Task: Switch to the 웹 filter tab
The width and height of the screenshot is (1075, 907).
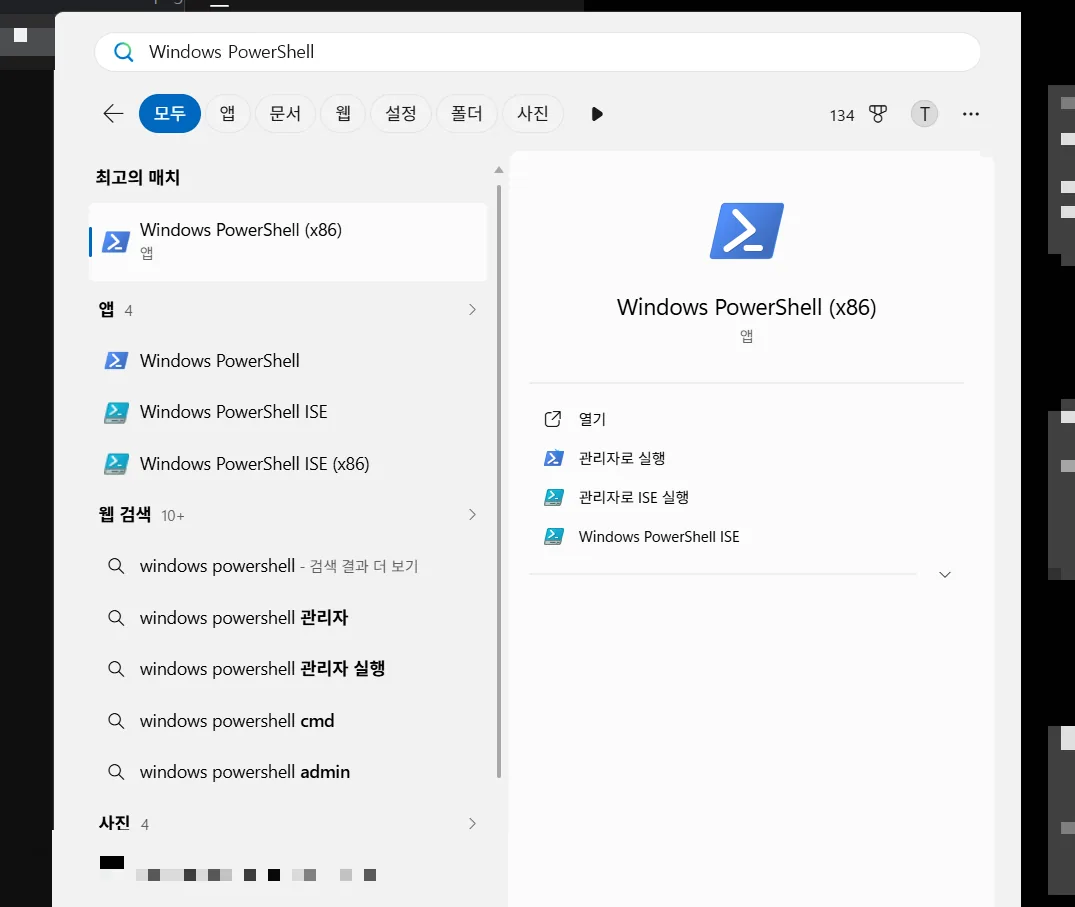Action: click(x=343, y=113)
